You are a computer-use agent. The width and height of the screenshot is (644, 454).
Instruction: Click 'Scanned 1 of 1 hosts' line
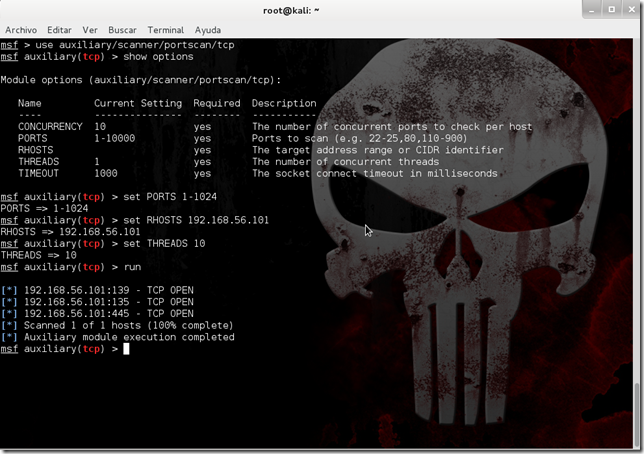117,325
